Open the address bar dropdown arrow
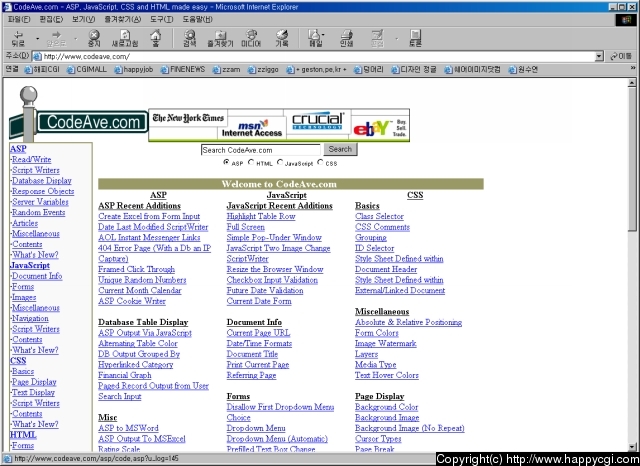 click(599, 56)
